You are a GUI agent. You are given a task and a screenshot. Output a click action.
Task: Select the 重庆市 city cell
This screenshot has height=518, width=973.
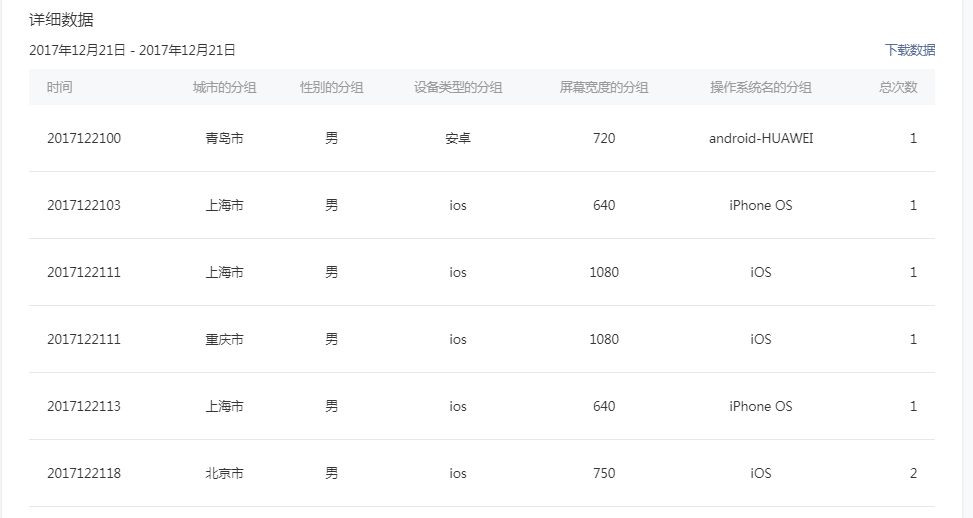point(224,339)
